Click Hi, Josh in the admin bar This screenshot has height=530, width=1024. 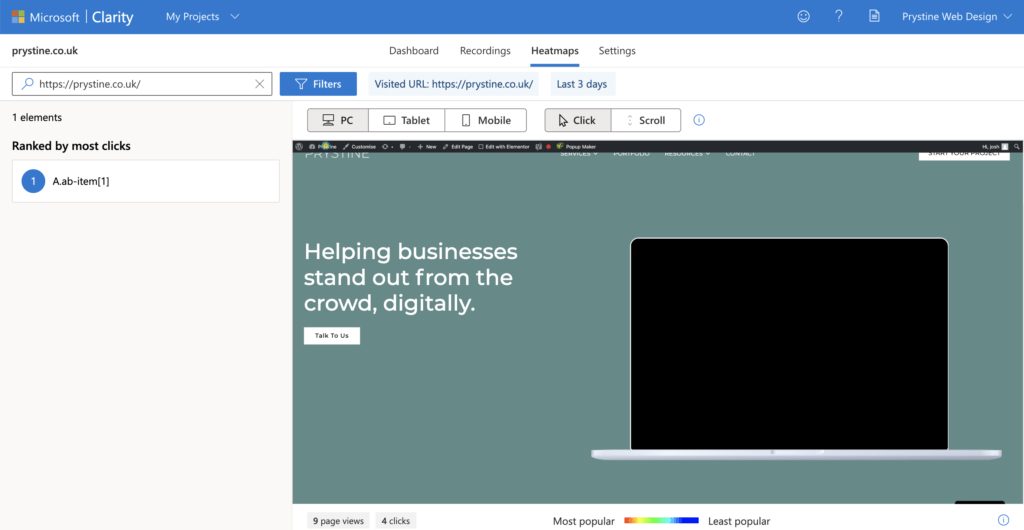(995, 147)
